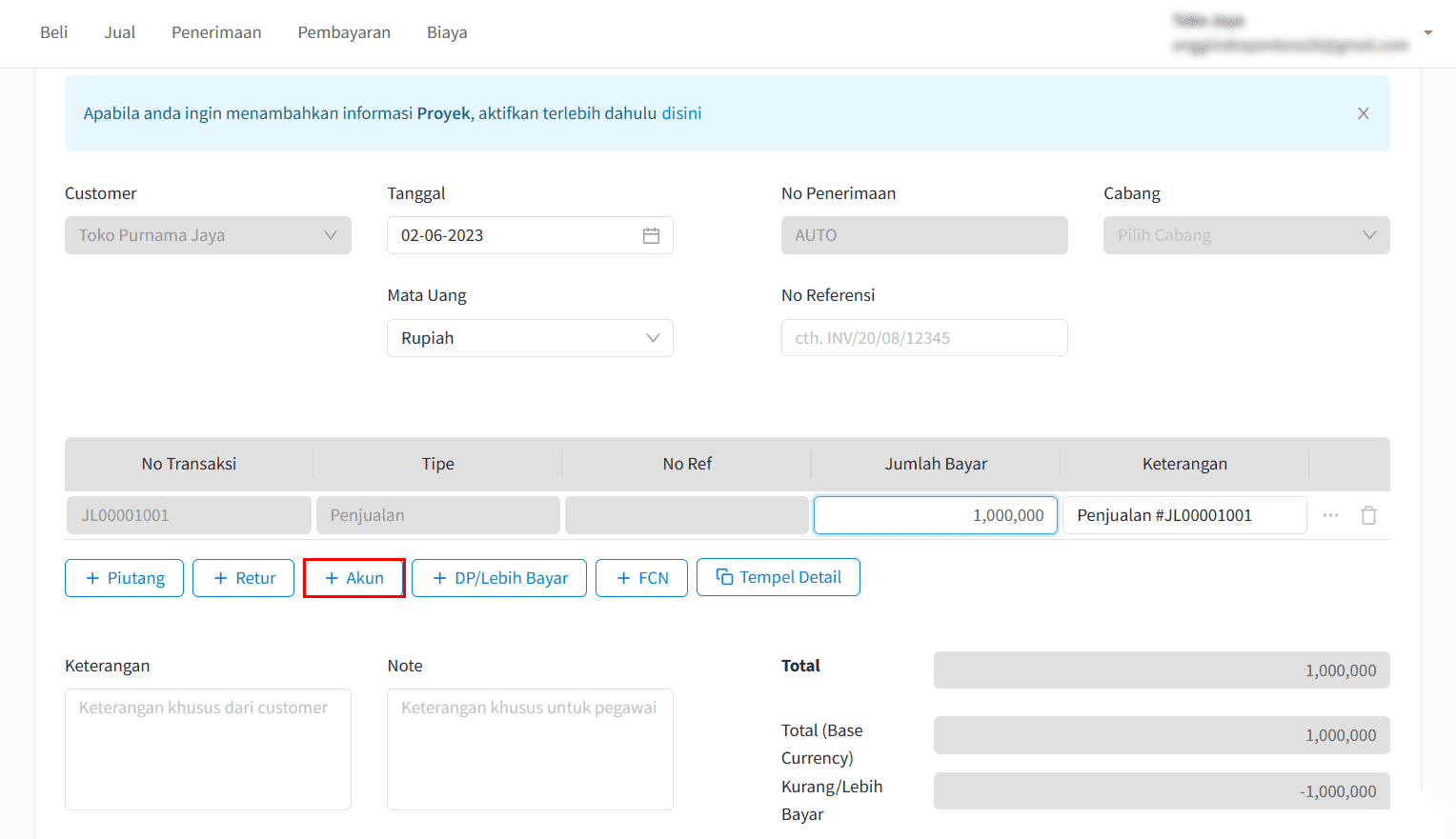Focus the Note textarea for pegawai

coord(530,749)
